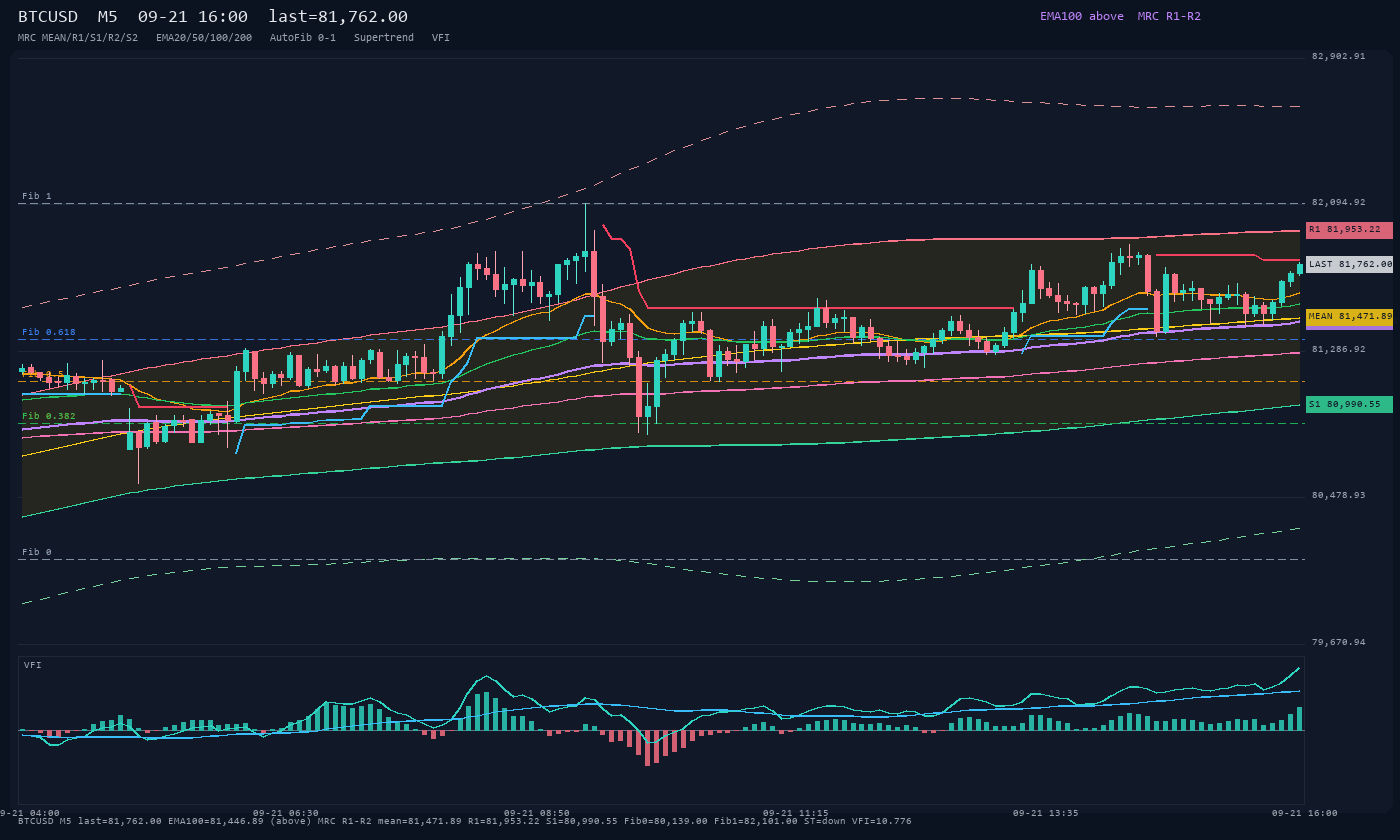Screen dimensions: 1400x840
Task: Click the 82,902.91 price axis label
Action: click(1338, 56)
